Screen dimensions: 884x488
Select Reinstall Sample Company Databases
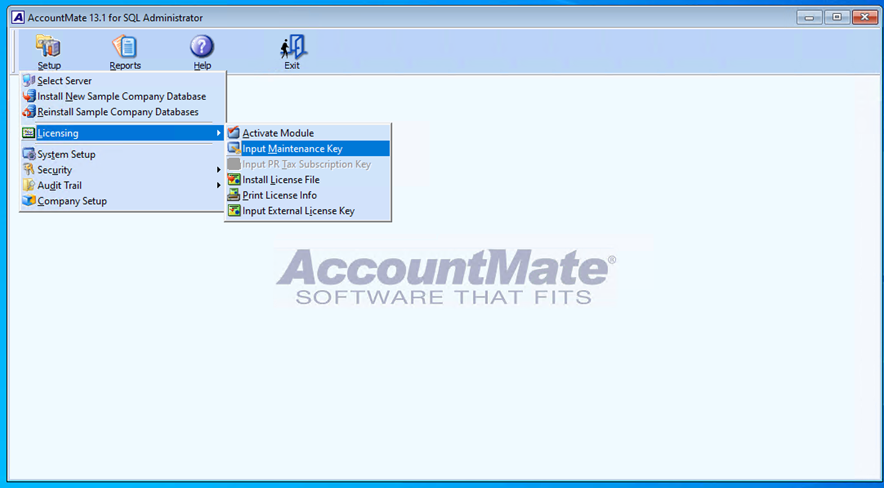click(x=118, y=112)
